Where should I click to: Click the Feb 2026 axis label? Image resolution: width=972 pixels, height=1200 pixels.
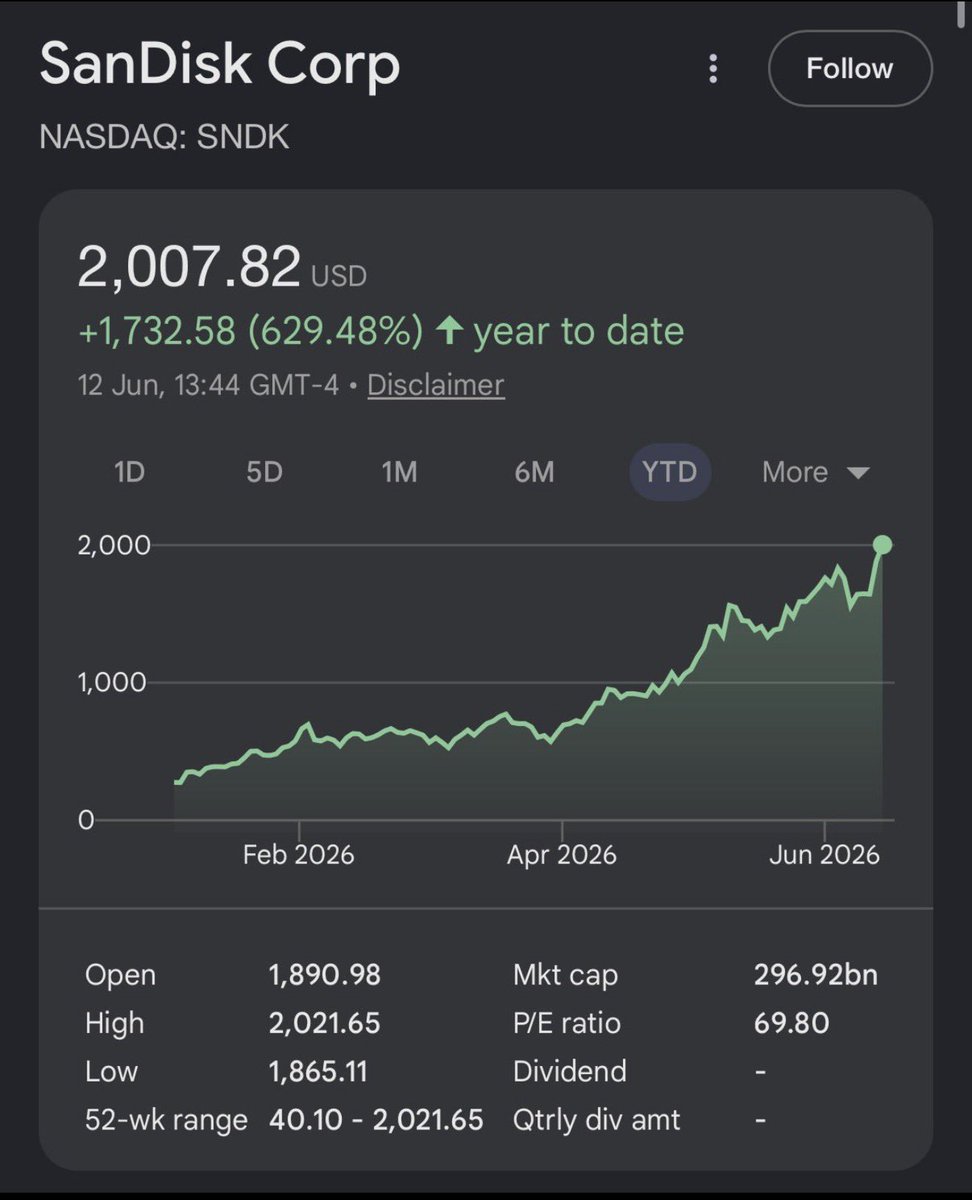(298, 855)
